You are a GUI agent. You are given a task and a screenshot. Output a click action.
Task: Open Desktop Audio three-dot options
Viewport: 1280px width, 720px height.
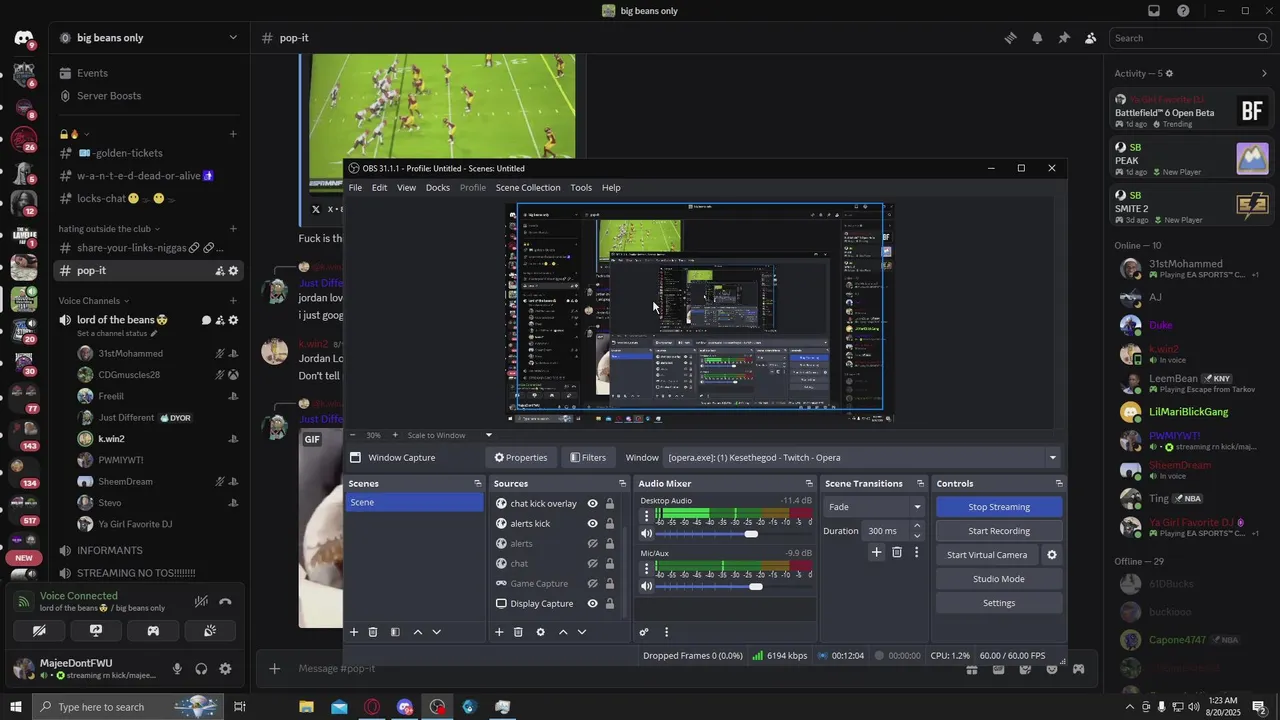point(646,517)
